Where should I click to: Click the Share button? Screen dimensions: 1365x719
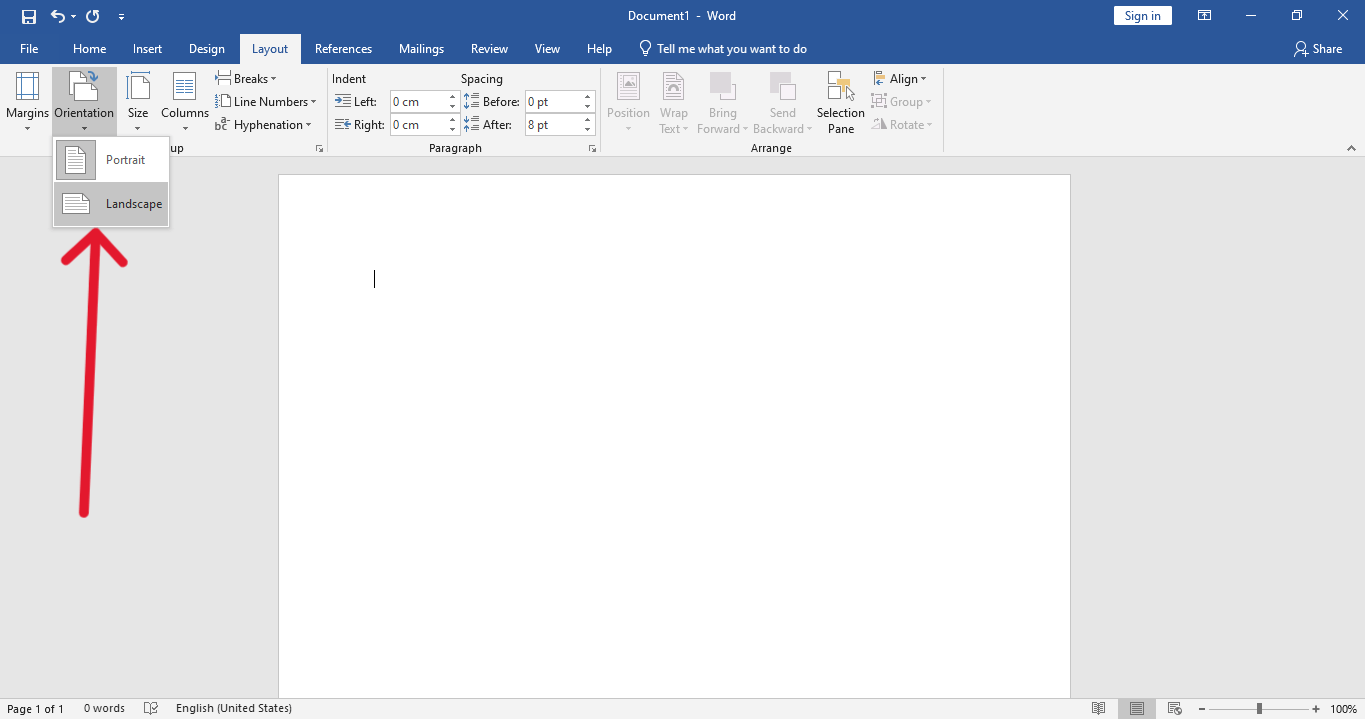coord(1317,48)
